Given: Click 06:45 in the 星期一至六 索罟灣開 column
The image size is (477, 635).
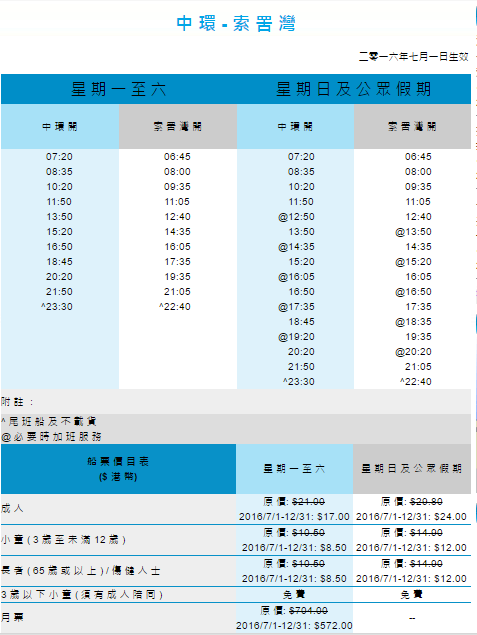Looking at the screenshot, I should 177,157.
